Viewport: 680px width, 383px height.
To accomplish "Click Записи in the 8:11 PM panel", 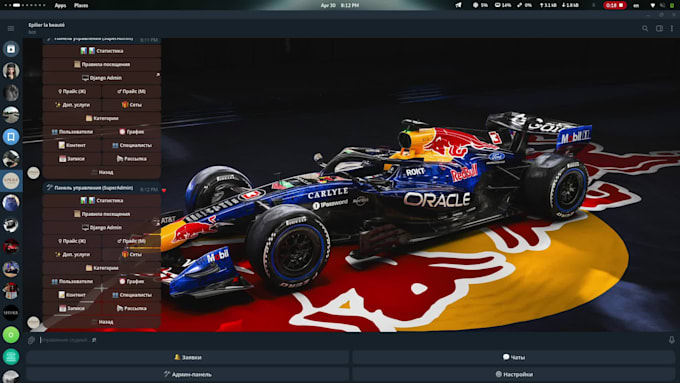I will tap(72, 158).
